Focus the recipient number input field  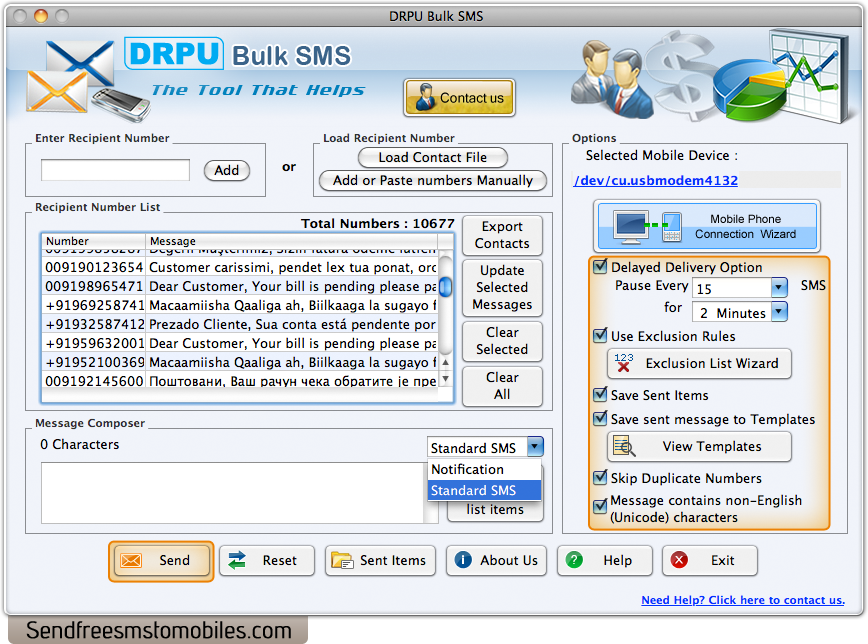115,170
